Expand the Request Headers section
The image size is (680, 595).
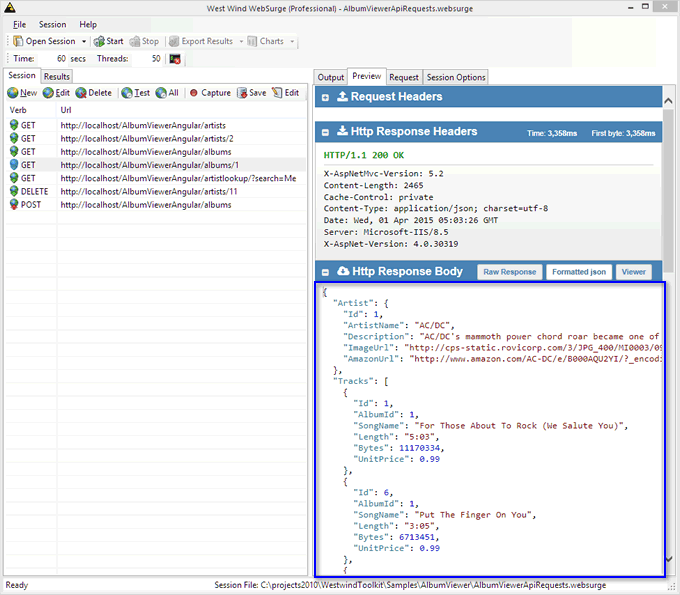tap(325, 97)
